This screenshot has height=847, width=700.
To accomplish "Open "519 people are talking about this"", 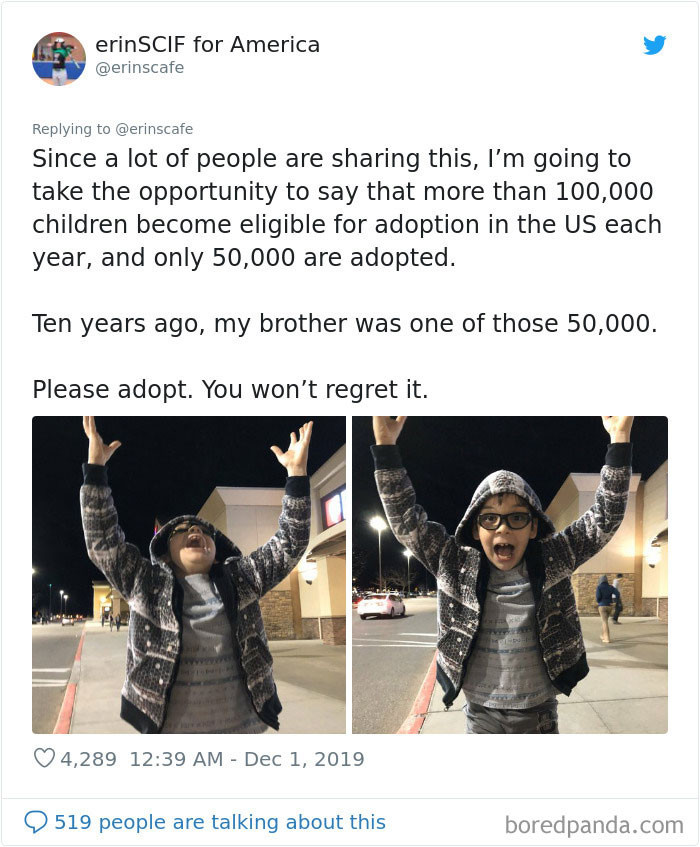I will (x=219, y=822).
